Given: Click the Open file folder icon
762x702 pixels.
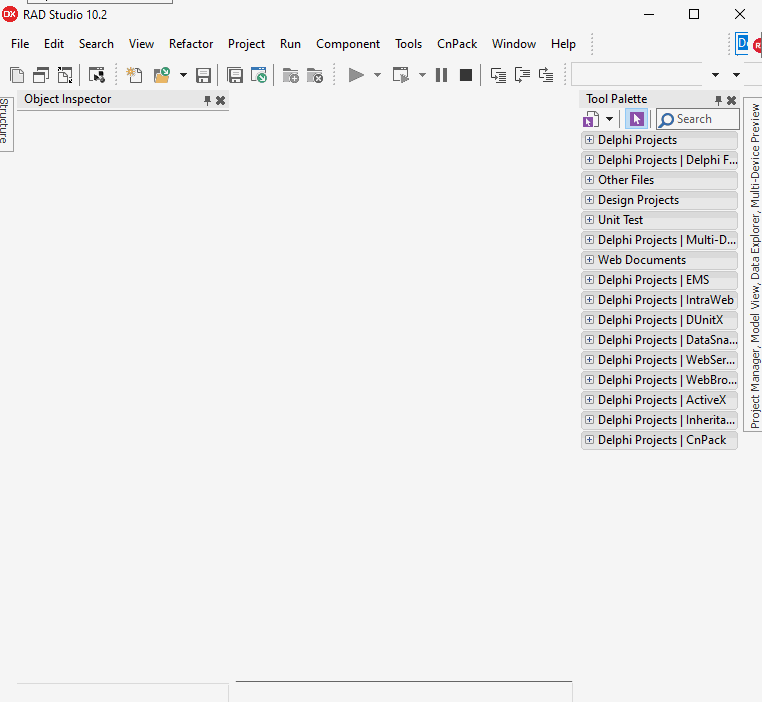Looking at the screenshot, I should [162, 75].
